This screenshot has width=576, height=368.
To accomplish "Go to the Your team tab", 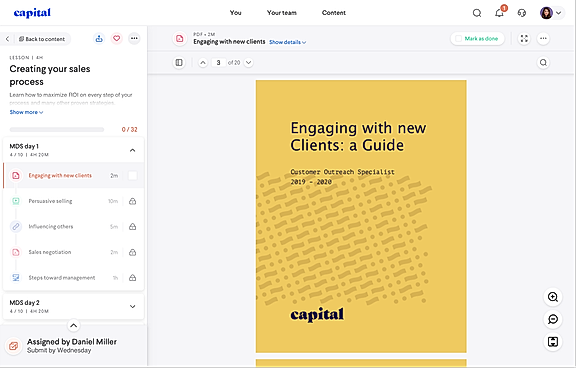I will pos(282,13).
